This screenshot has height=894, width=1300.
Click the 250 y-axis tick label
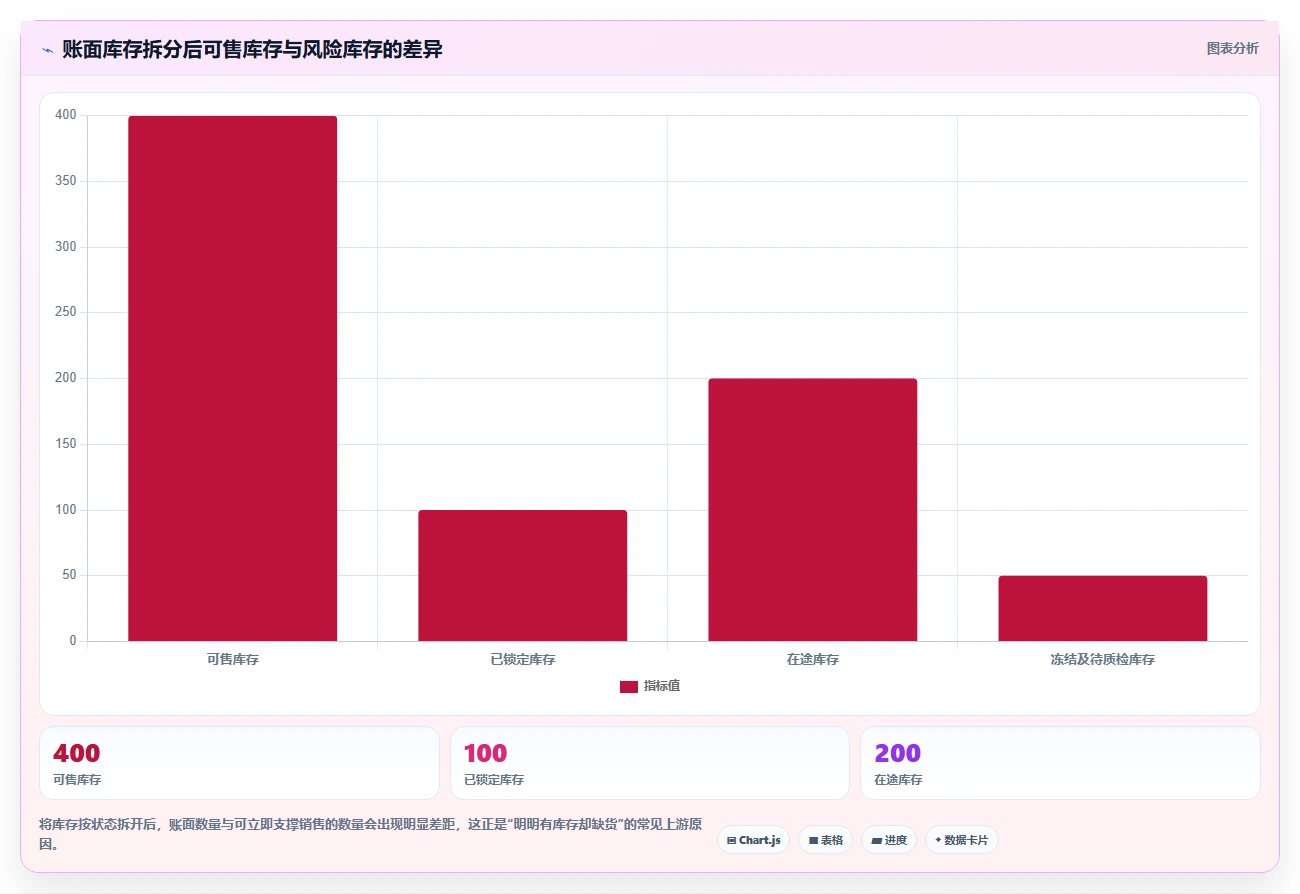(x=66, y=312)
